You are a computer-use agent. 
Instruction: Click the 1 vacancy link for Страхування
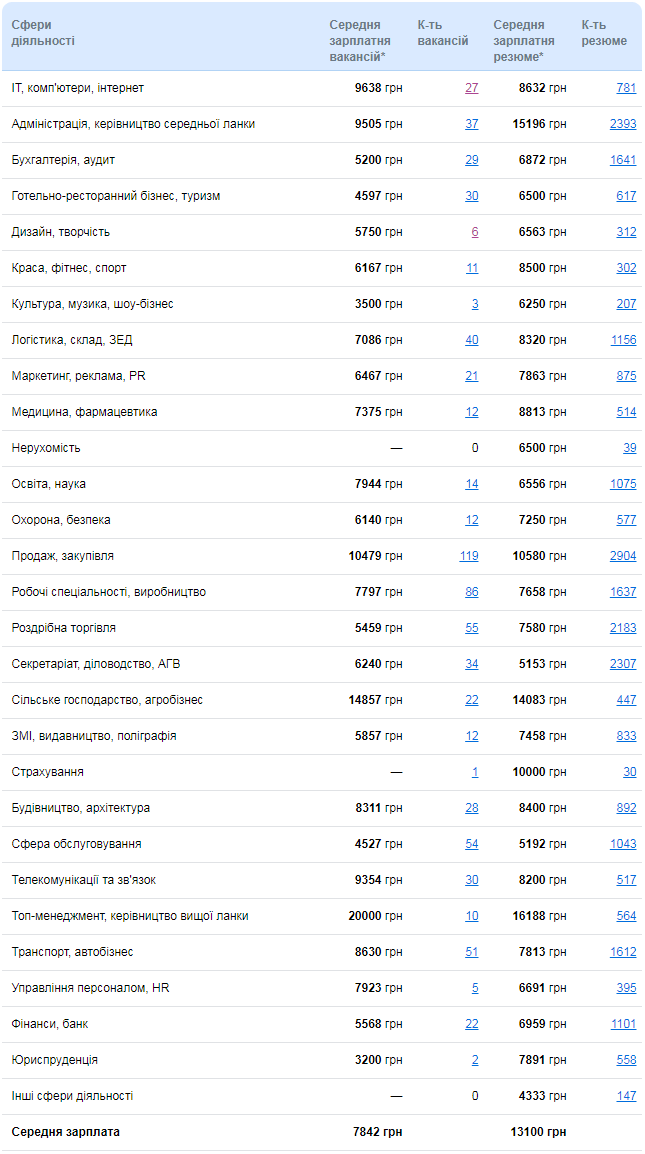(475, 772)
